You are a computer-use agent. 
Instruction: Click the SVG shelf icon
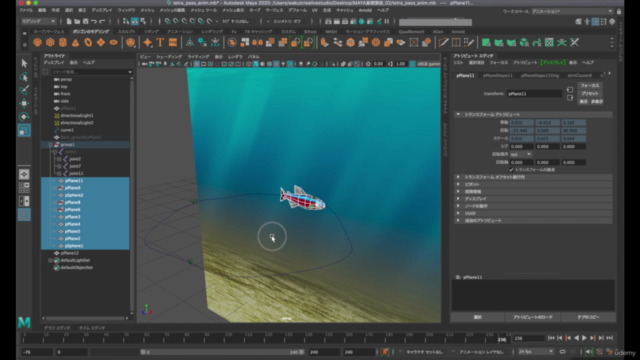tap(173, 42)
